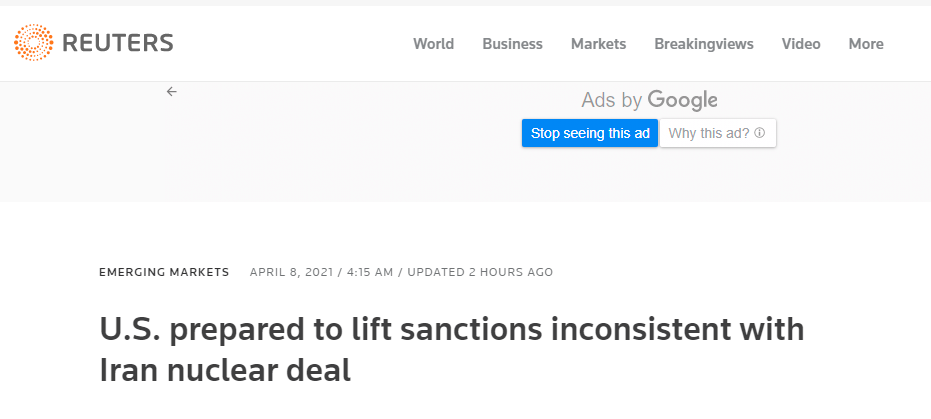Viewport: 931px width, 419px height.
Task: Open the Emerging Markets category link
Action: [164, 272]
